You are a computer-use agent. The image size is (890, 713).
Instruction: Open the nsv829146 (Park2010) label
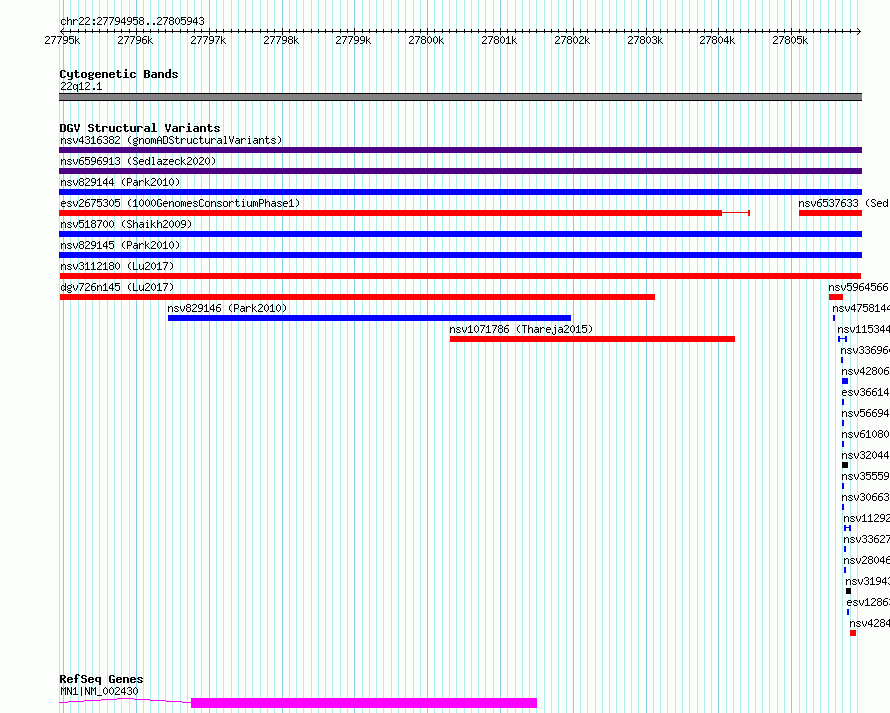(x=227, y=308)
